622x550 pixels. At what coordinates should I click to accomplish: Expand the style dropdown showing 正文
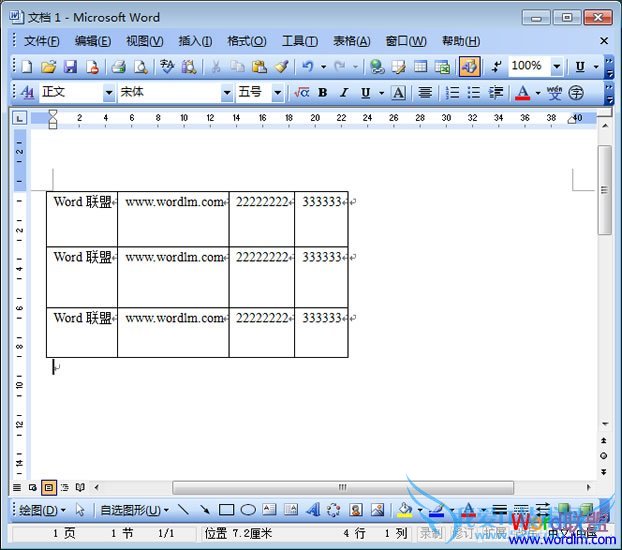pos(109,93)
